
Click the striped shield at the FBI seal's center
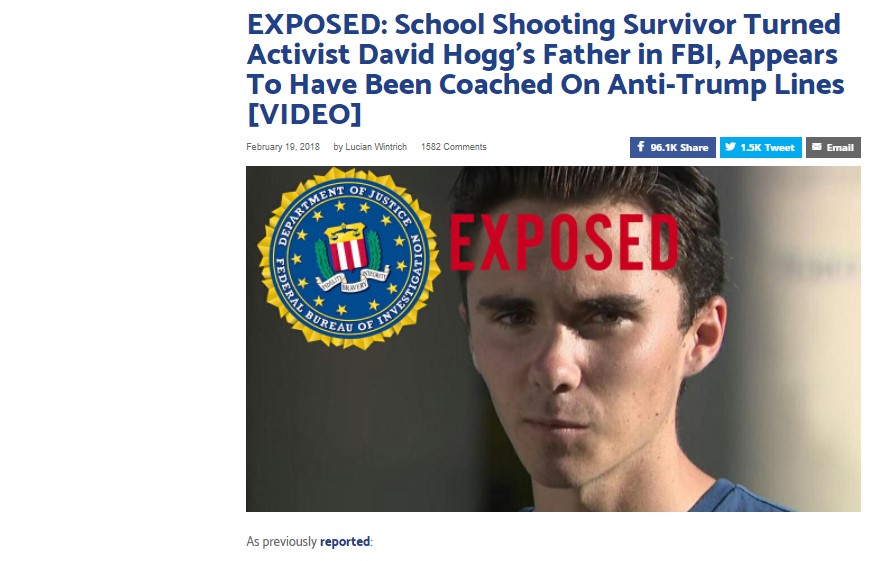[x=347, y=246]
